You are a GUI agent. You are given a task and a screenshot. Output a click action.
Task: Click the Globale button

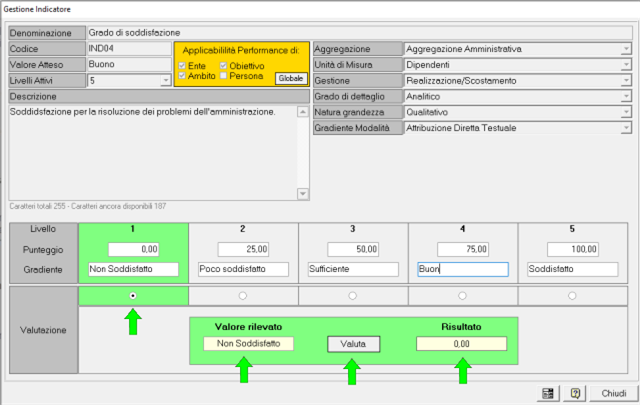click(290, 77)
